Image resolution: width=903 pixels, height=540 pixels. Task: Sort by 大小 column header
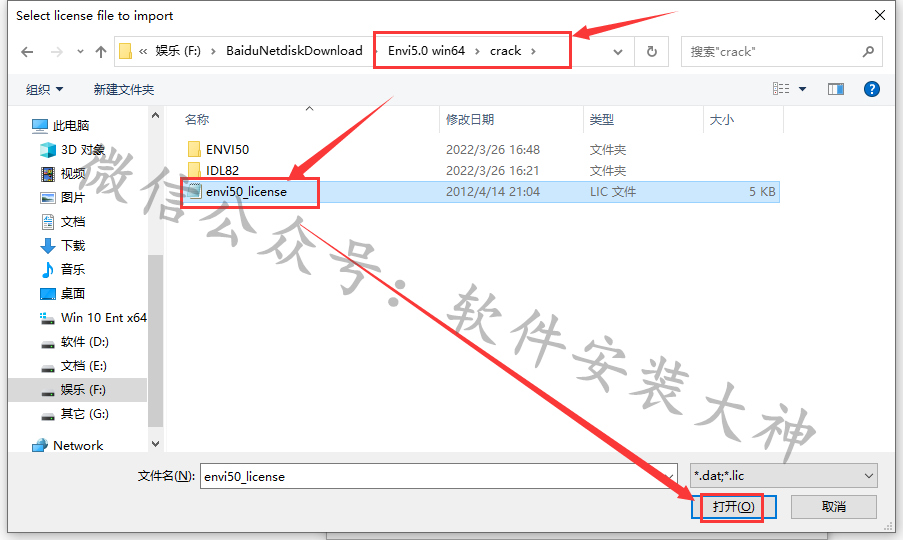(x=722, y=120)
